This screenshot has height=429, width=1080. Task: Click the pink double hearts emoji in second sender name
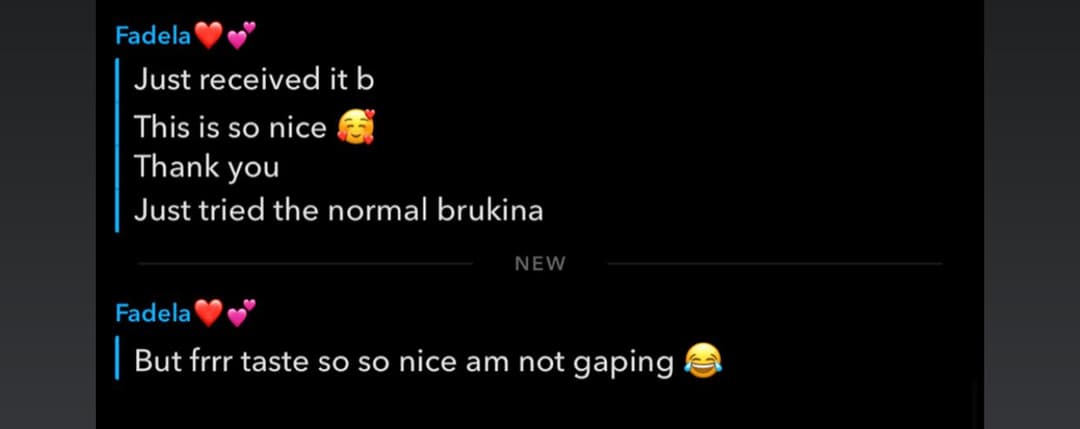(241, 313)
